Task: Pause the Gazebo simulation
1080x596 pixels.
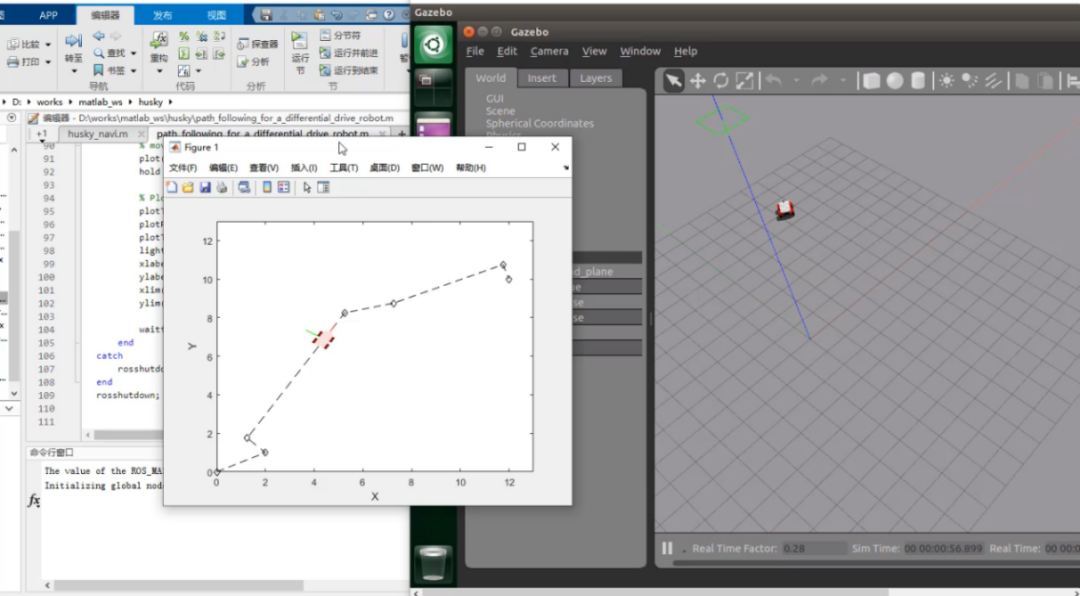Action: coord(667,548)
